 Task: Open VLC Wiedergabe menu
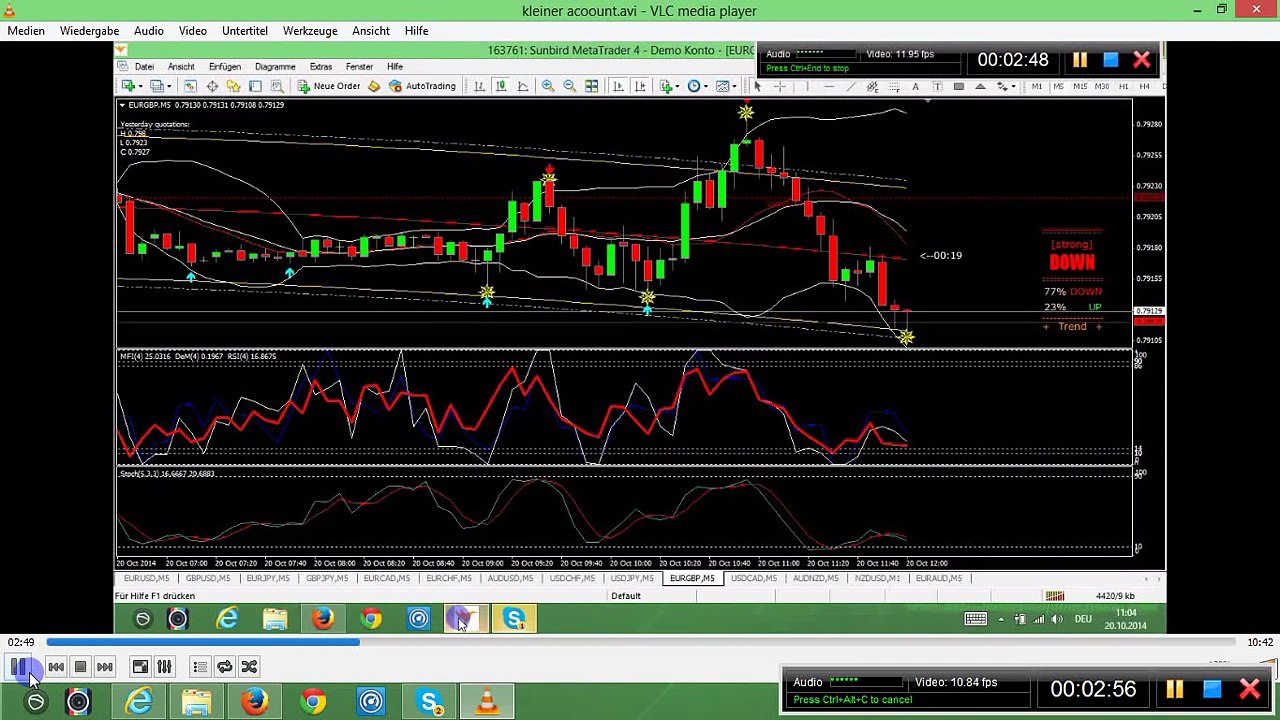pos(89,31)
